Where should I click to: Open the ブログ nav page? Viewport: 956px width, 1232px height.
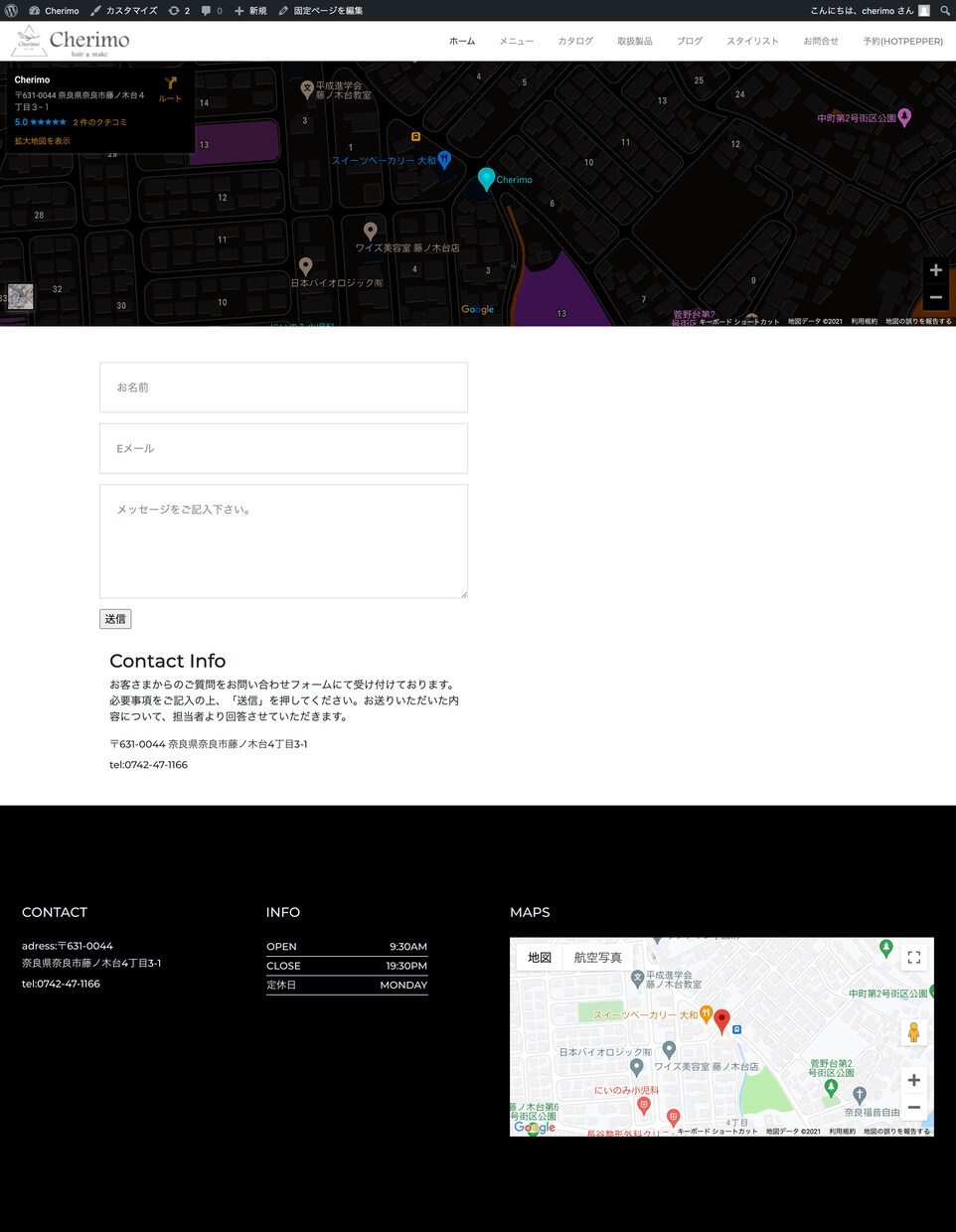point(690,41)
